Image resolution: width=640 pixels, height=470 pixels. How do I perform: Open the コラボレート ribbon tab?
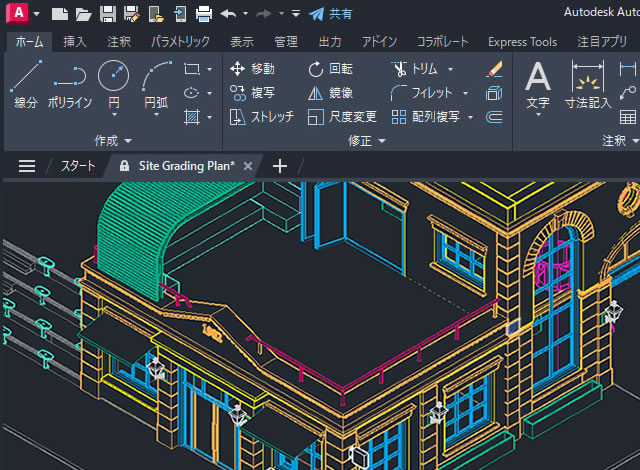[x=442, y=42]
